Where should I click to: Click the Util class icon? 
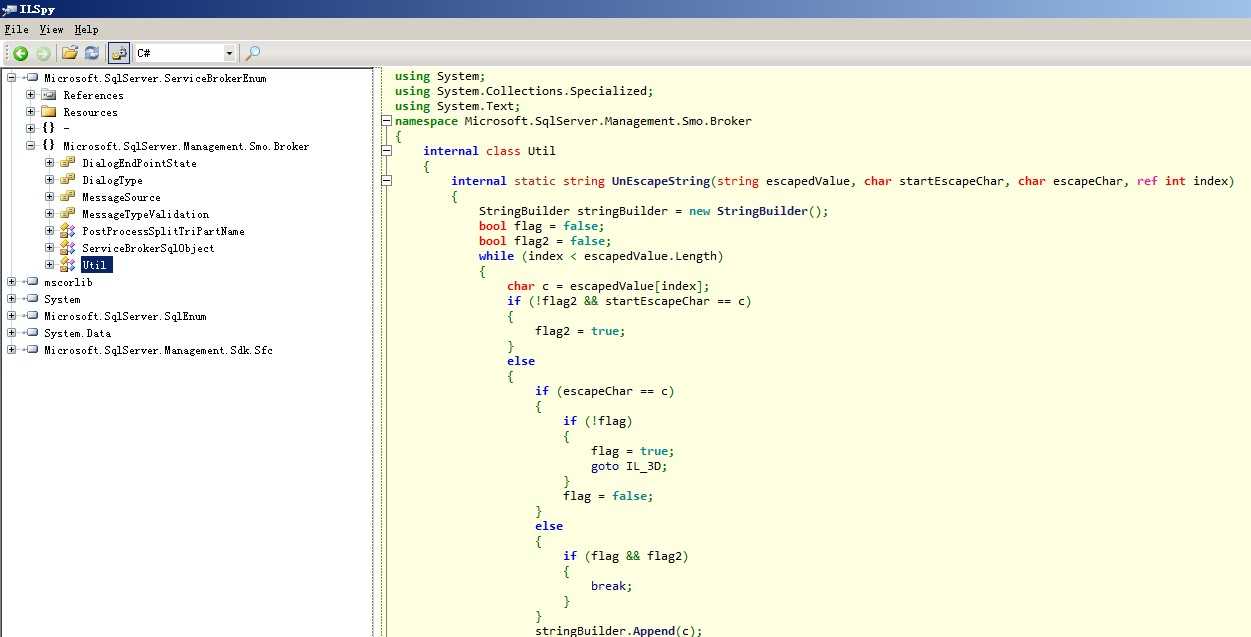(67, 265)
